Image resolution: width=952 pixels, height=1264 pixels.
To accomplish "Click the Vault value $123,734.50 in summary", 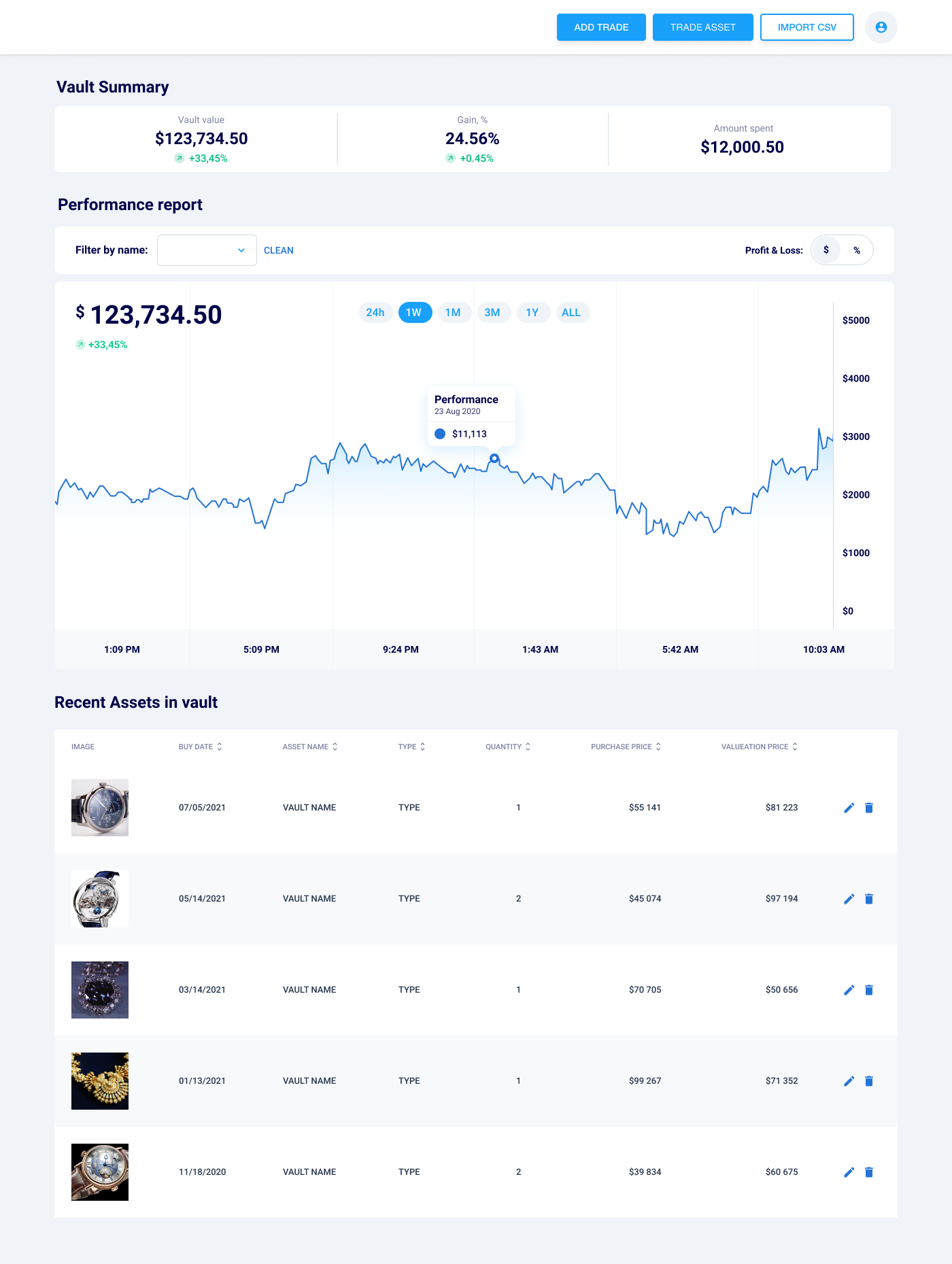I will pos(201,139).
